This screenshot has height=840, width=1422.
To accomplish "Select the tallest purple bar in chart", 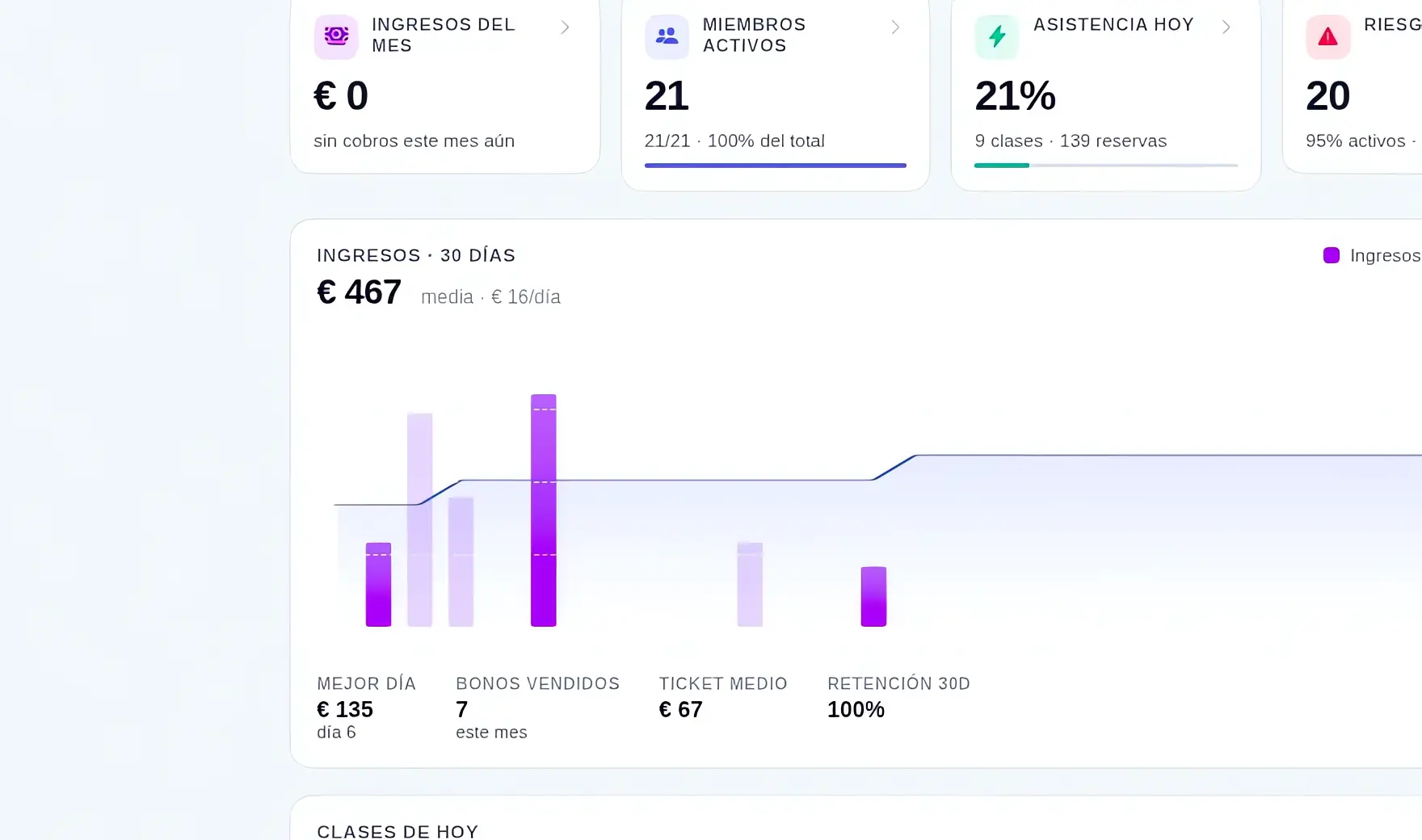I will click(x=544, y=510).
